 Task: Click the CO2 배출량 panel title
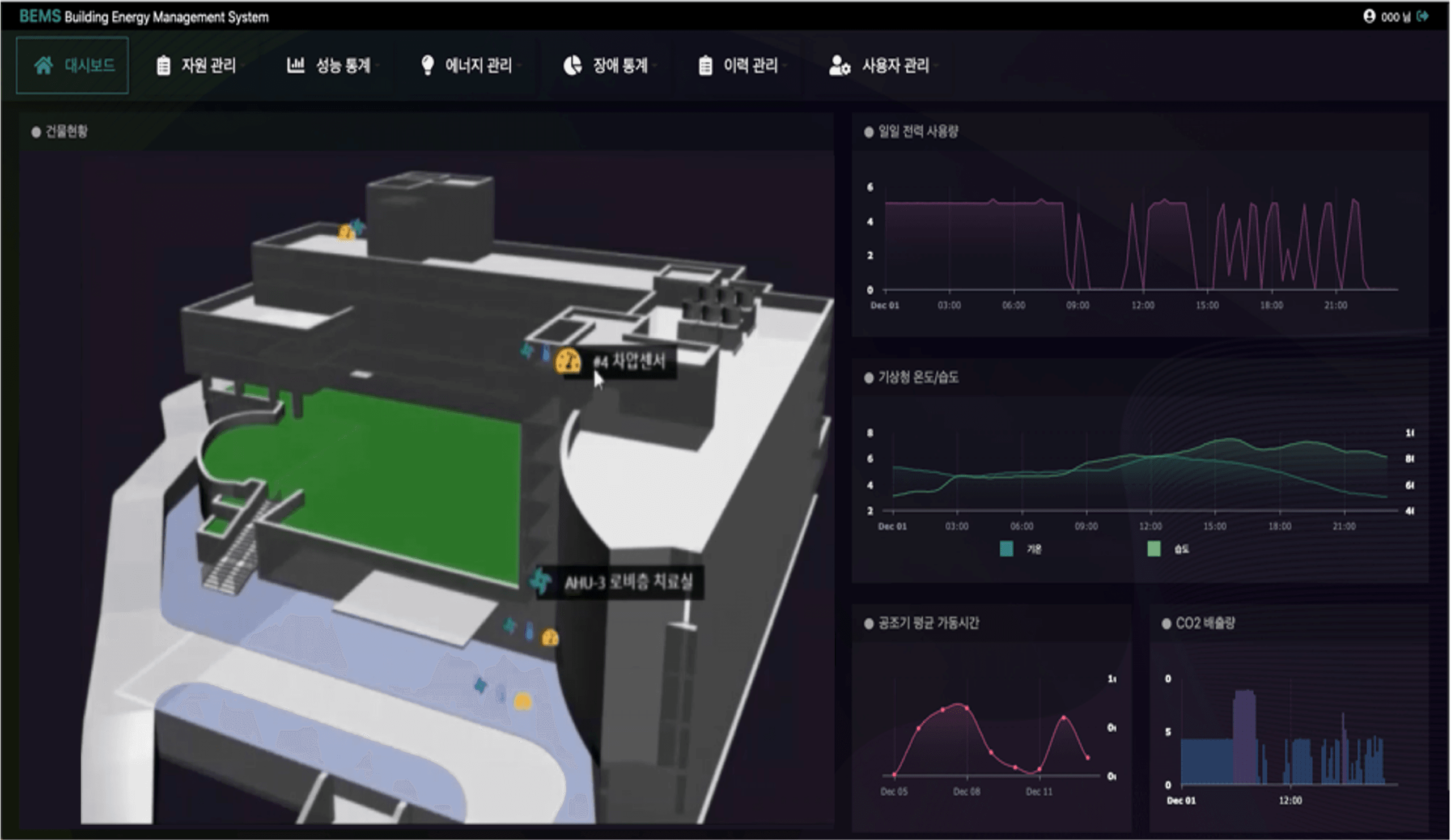coord(1205,623)
